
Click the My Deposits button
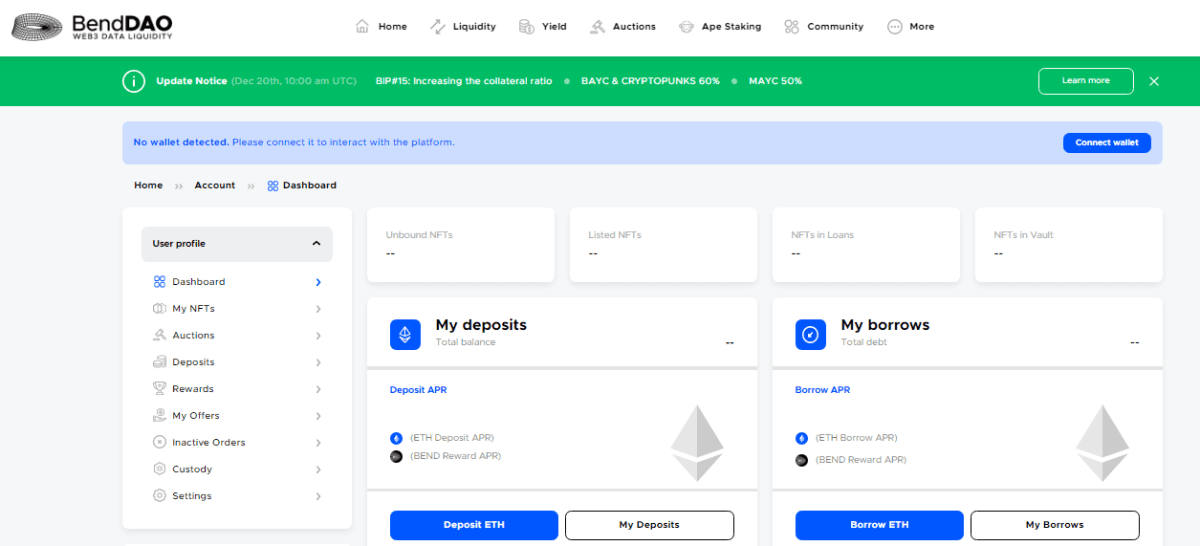[x=649, y=525]
